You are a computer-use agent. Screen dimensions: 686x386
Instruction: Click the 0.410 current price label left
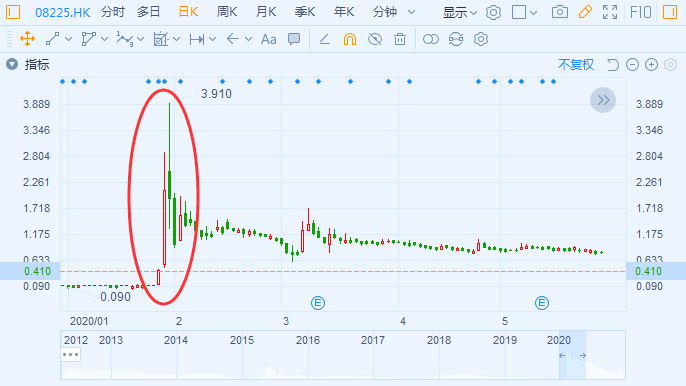click(37, 271)
